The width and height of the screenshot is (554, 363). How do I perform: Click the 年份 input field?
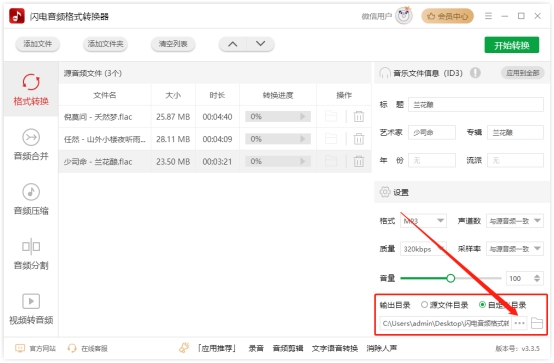coord(432,160)
